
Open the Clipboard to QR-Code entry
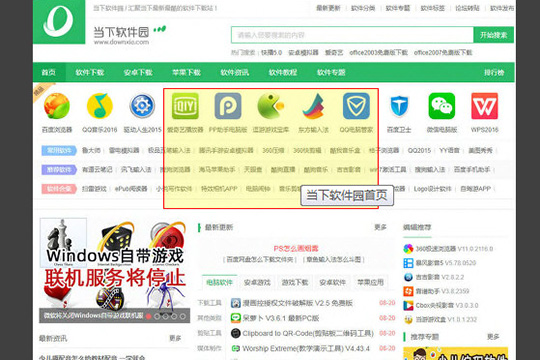(x=308, y=333)
